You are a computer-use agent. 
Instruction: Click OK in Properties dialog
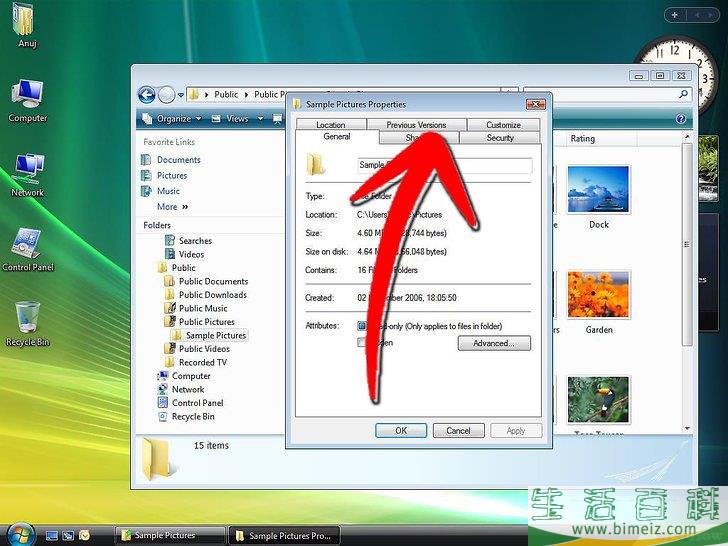click(x=401, y=430)
